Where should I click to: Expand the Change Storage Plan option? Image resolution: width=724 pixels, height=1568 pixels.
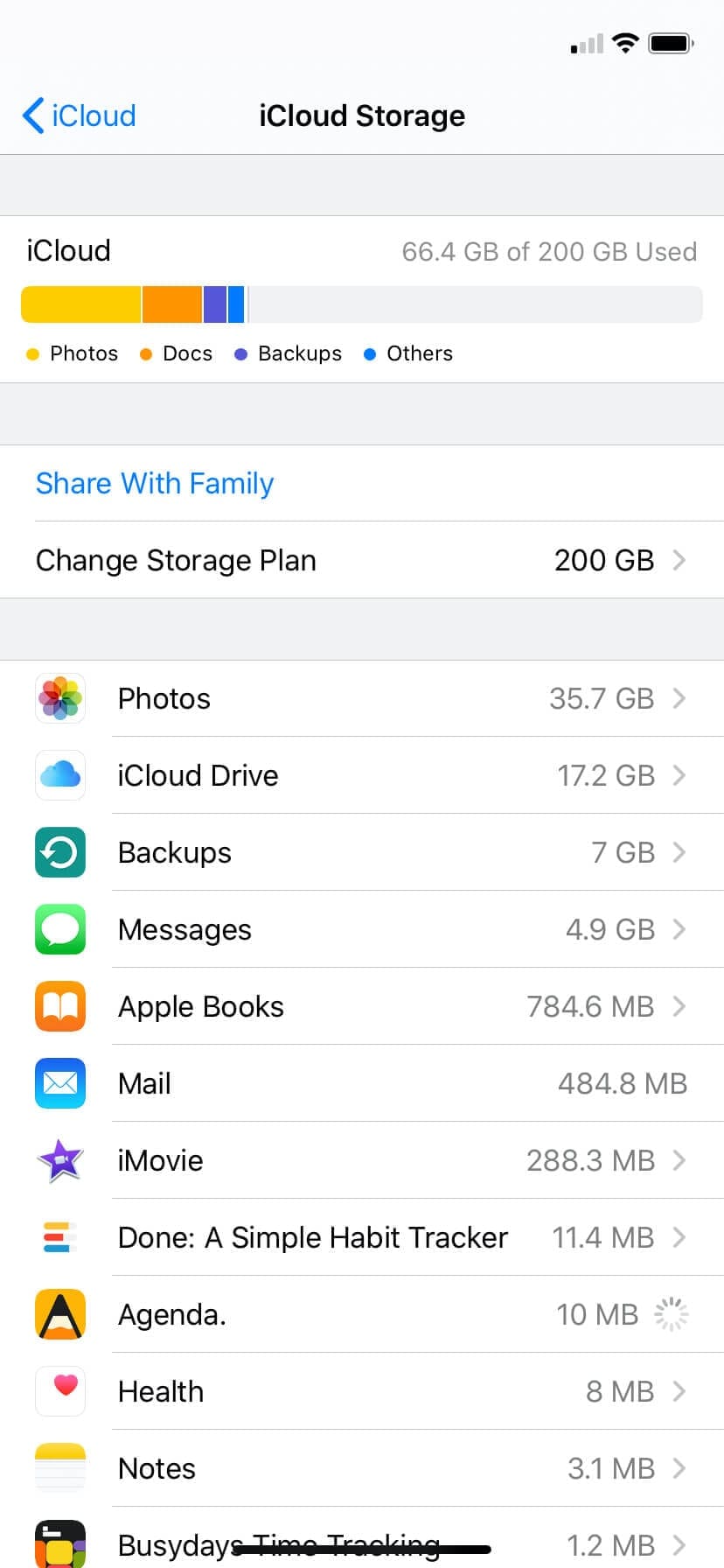click(679, 561)
